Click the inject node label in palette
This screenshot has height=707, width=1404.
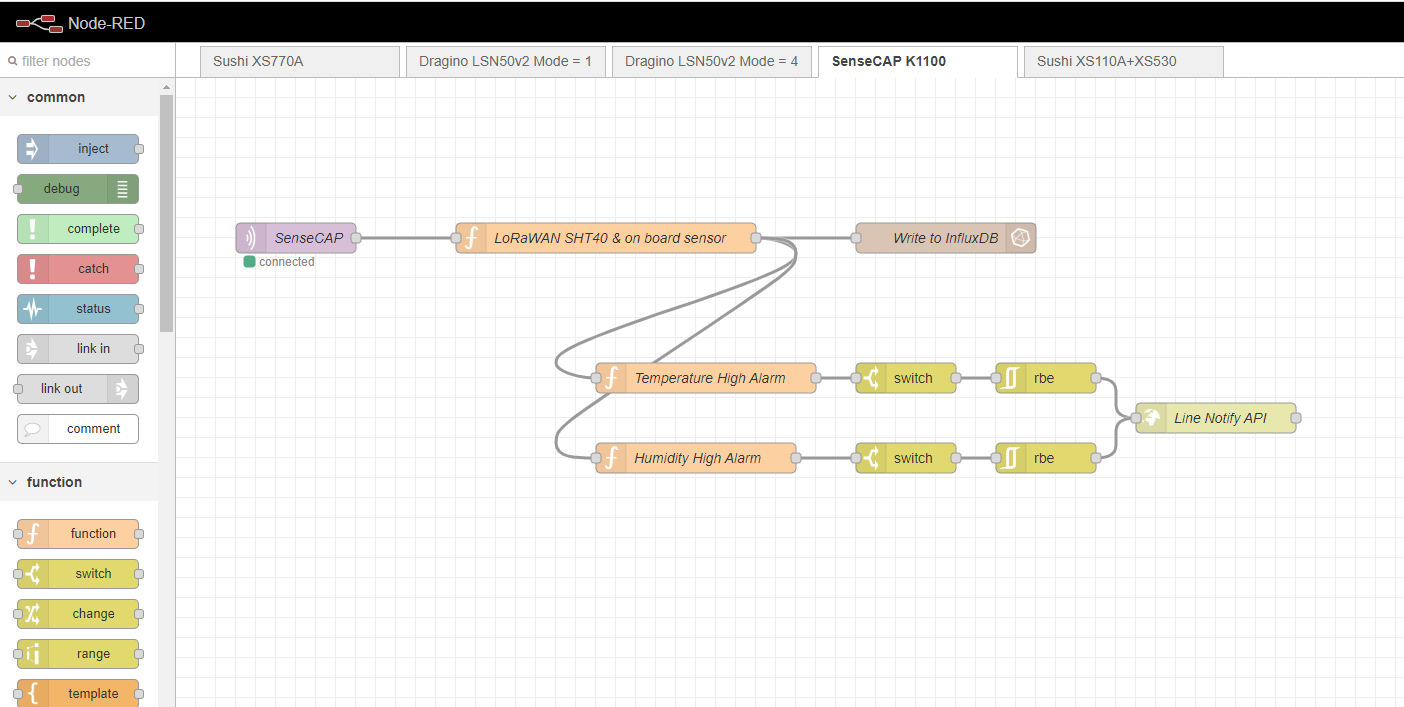point(93,149)
